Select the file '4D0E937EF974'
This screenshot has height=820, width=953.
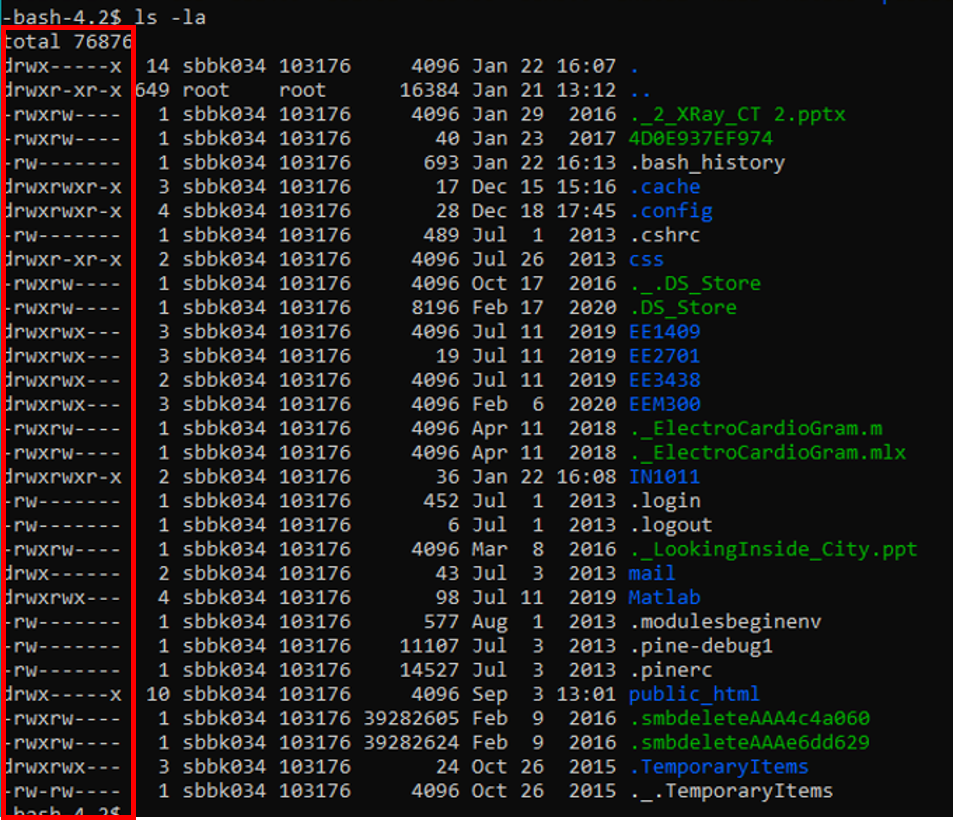700,139
